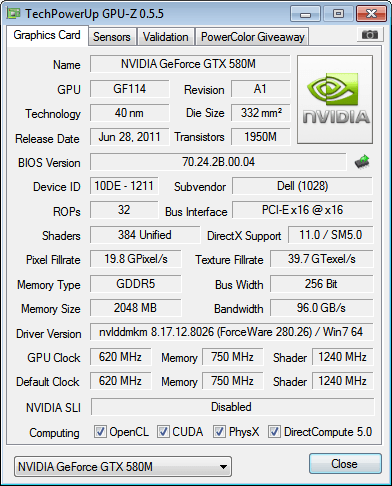Click the Driver Version text field

232,332
